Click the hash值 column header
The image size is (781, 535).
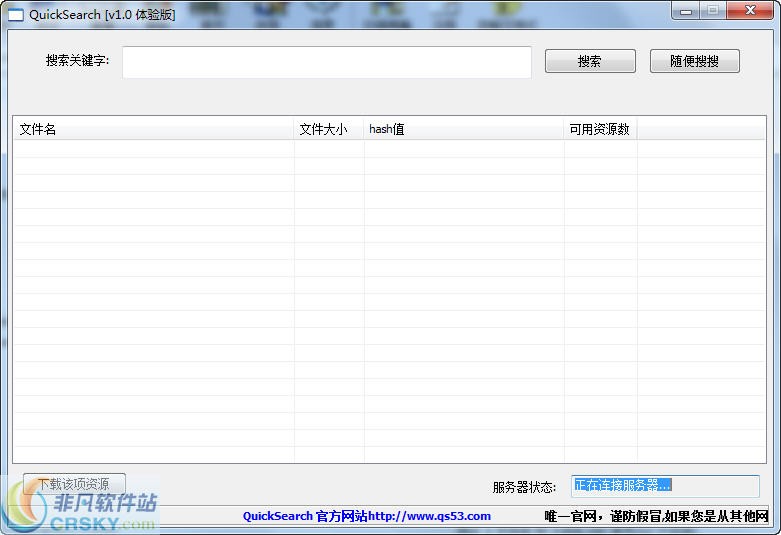click(x=464, y=129)
